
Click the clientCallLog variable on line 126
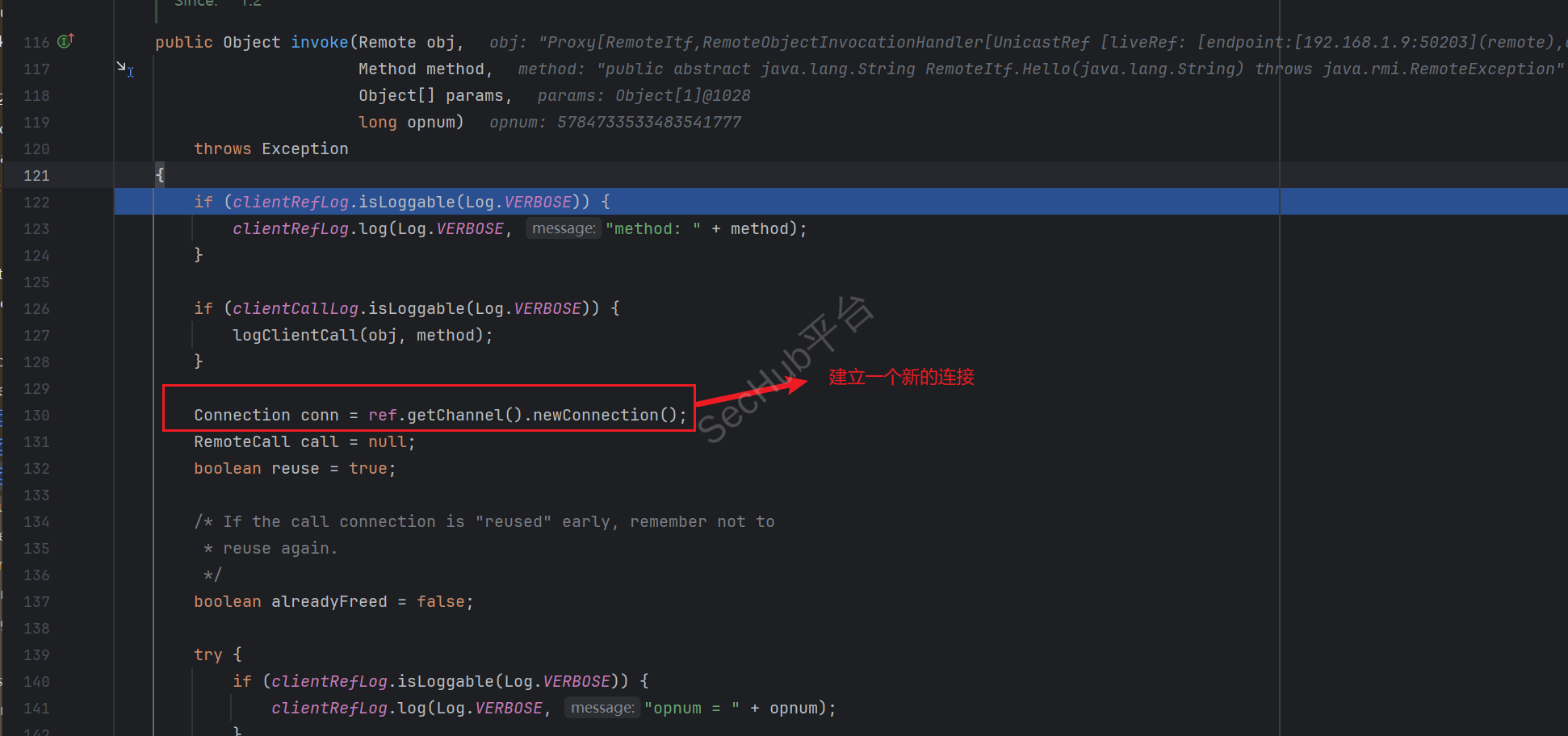click(296, 308)
